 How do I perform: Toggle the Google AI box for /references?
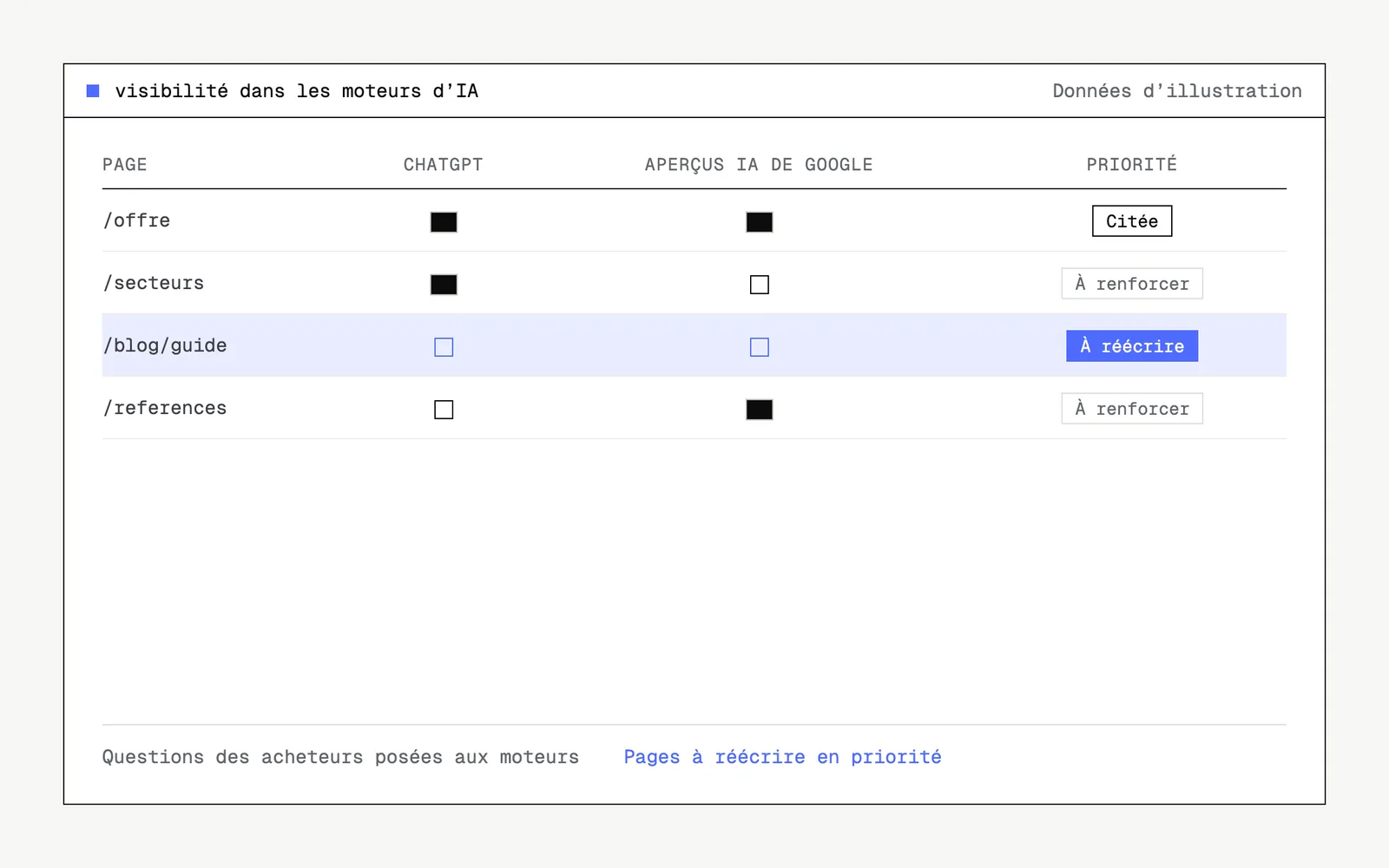click(x=760, y=410)
